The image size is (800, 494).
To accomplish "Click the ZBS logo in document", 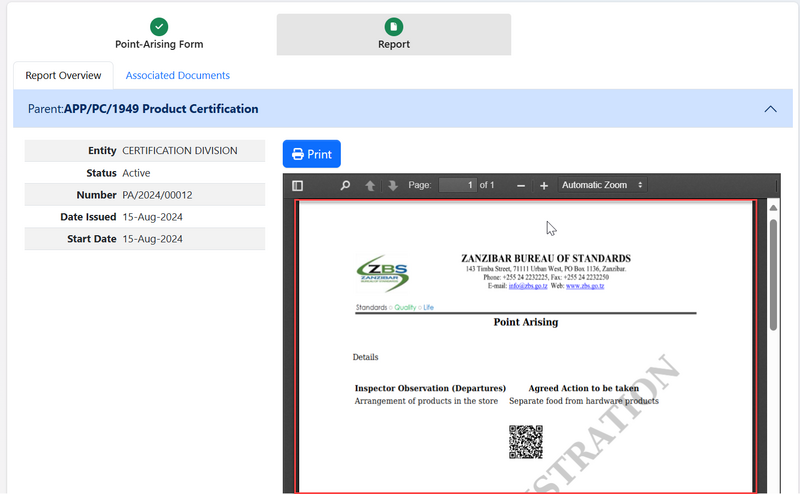I will (x=382, y=273).
